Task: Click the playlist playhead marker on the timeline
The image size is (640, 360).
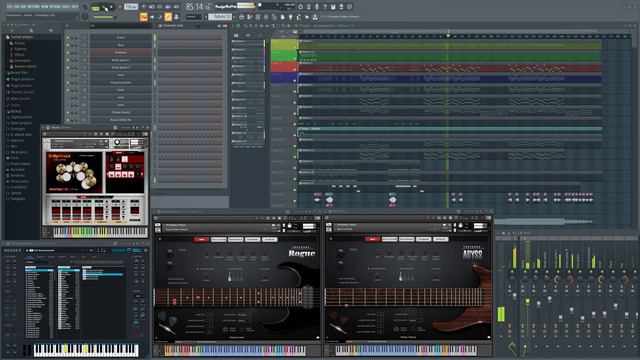Action: (448, 36)
